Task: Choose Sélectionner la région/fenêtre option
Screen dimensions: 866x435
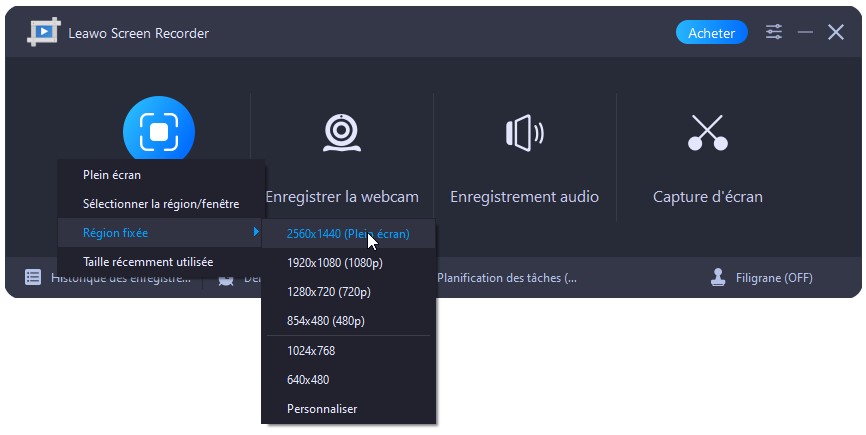Action: coord(161,204)
